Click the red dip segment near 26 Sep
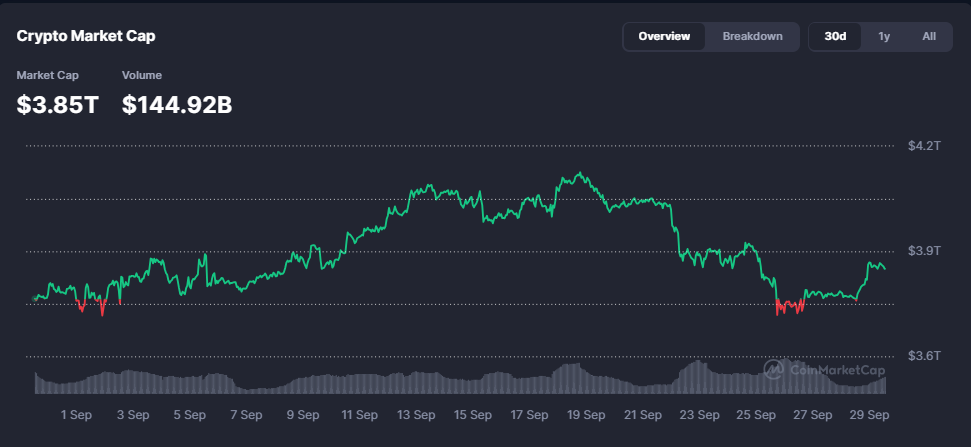 (789, 306)
